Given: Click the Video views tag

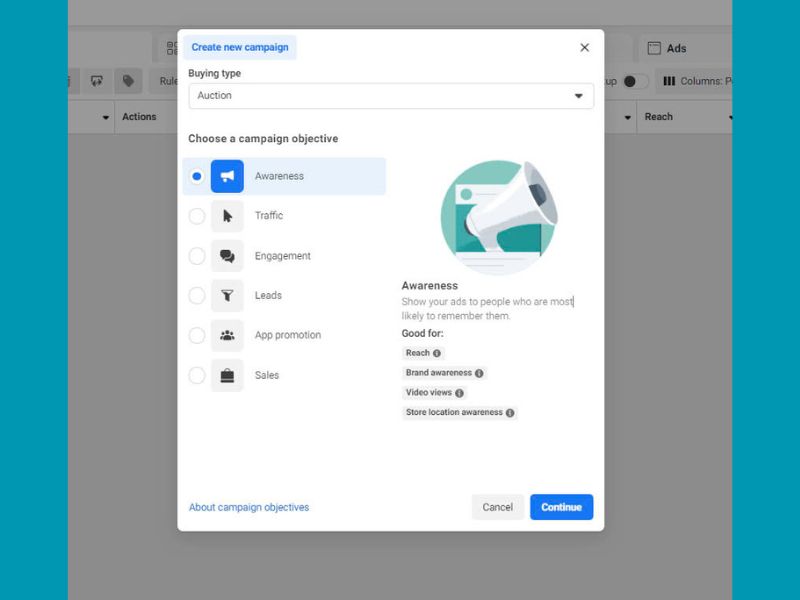Looking at the screenshot, I should tap(434, 393).
